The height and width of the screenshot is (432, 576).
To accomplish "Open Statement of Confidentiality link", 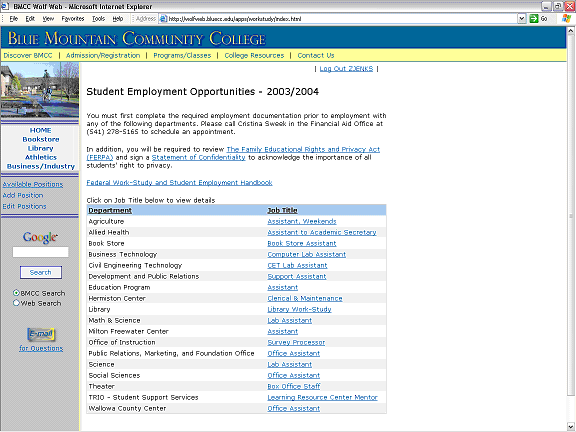I will click(198, 158).
